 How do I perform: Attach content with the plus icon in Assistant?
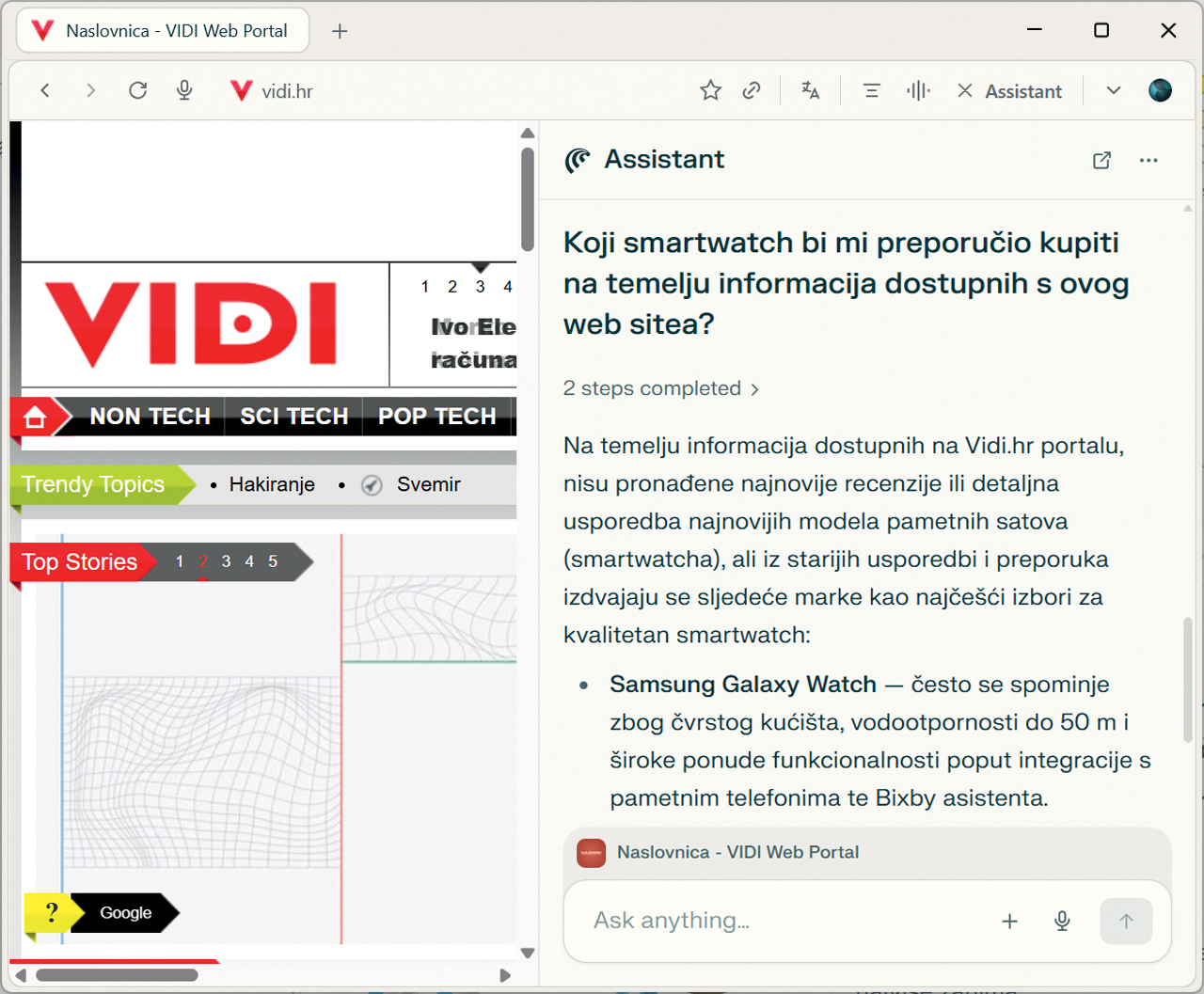point(1009,922)
